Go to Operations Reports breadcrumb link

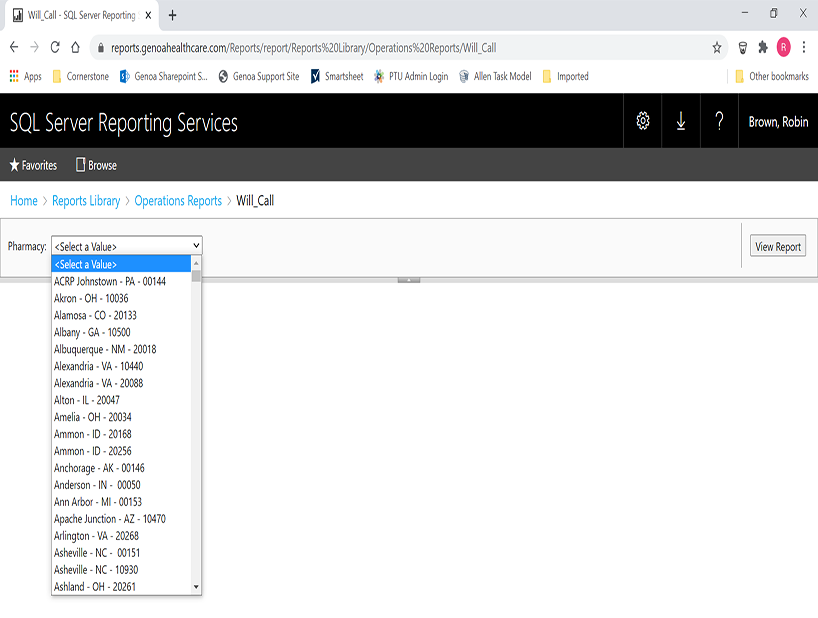coord(178,201)
